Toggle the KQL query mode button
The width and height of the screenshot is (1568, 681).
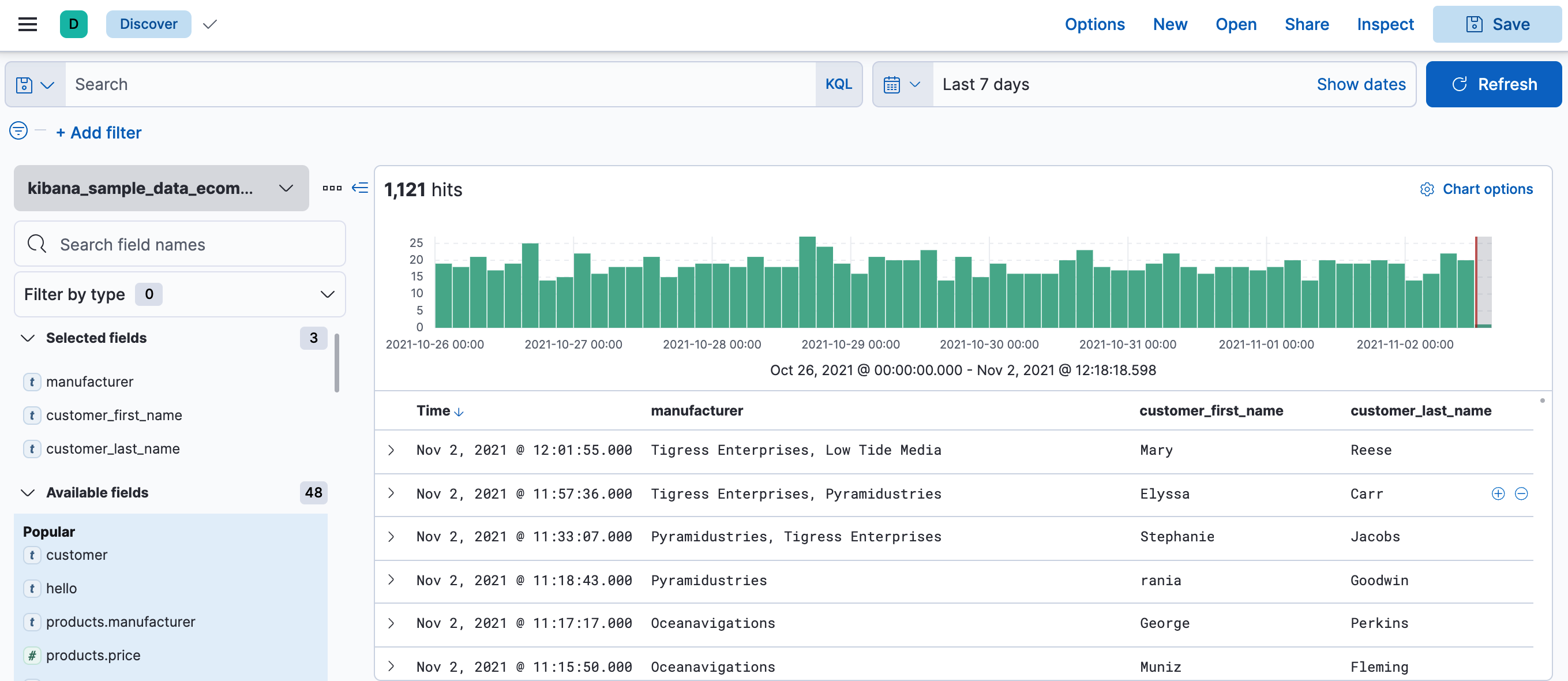pyautogui.click(x=839, y=84)
